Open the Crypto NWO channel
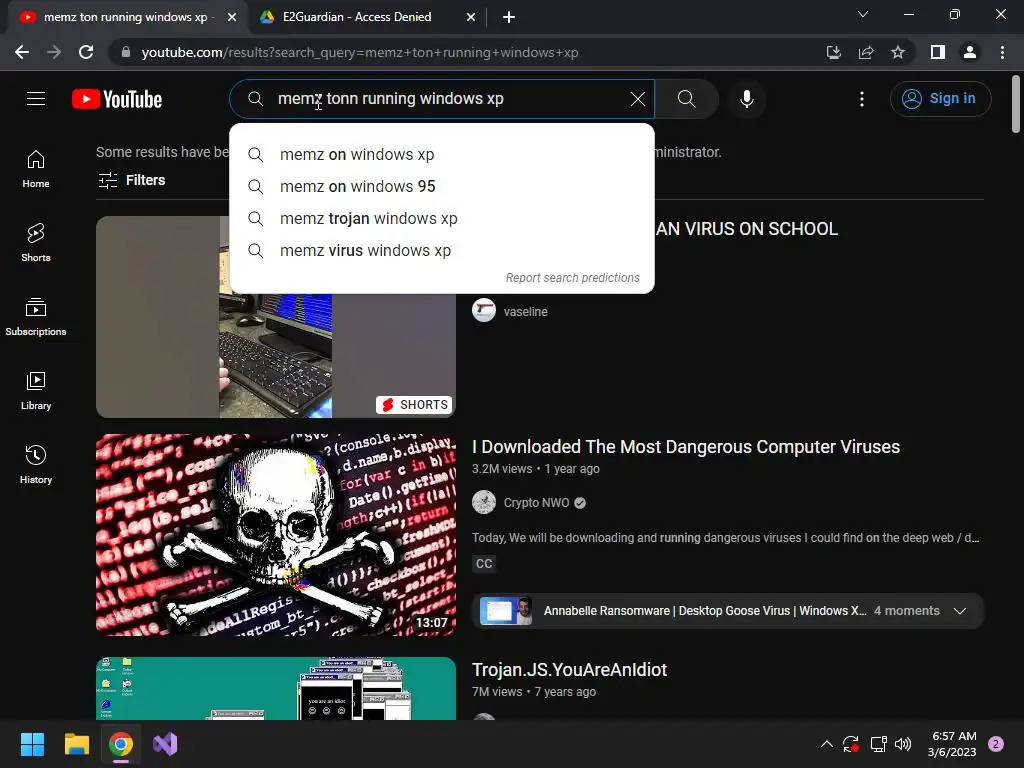Screen dimensions: 1024x768 coord(536,503)
